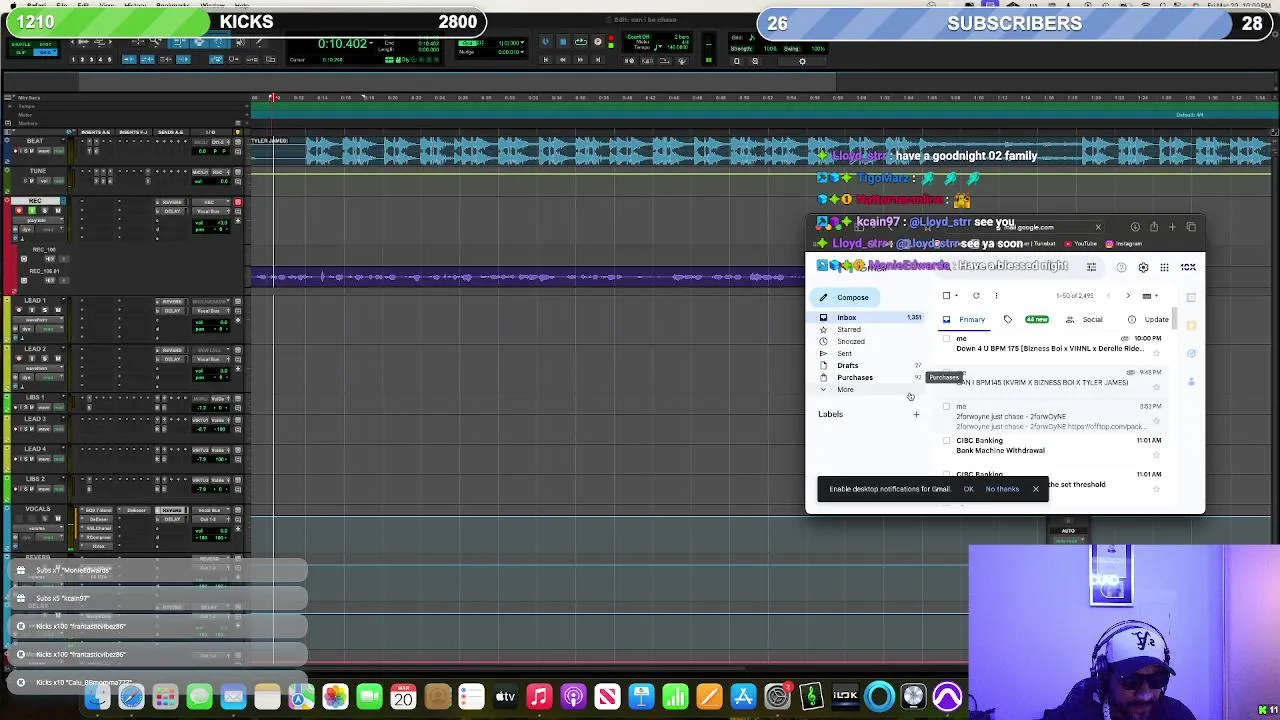Screen dimensions: 1280x720
Task: Click Compose in Gmail
Action: pos(844,298)
